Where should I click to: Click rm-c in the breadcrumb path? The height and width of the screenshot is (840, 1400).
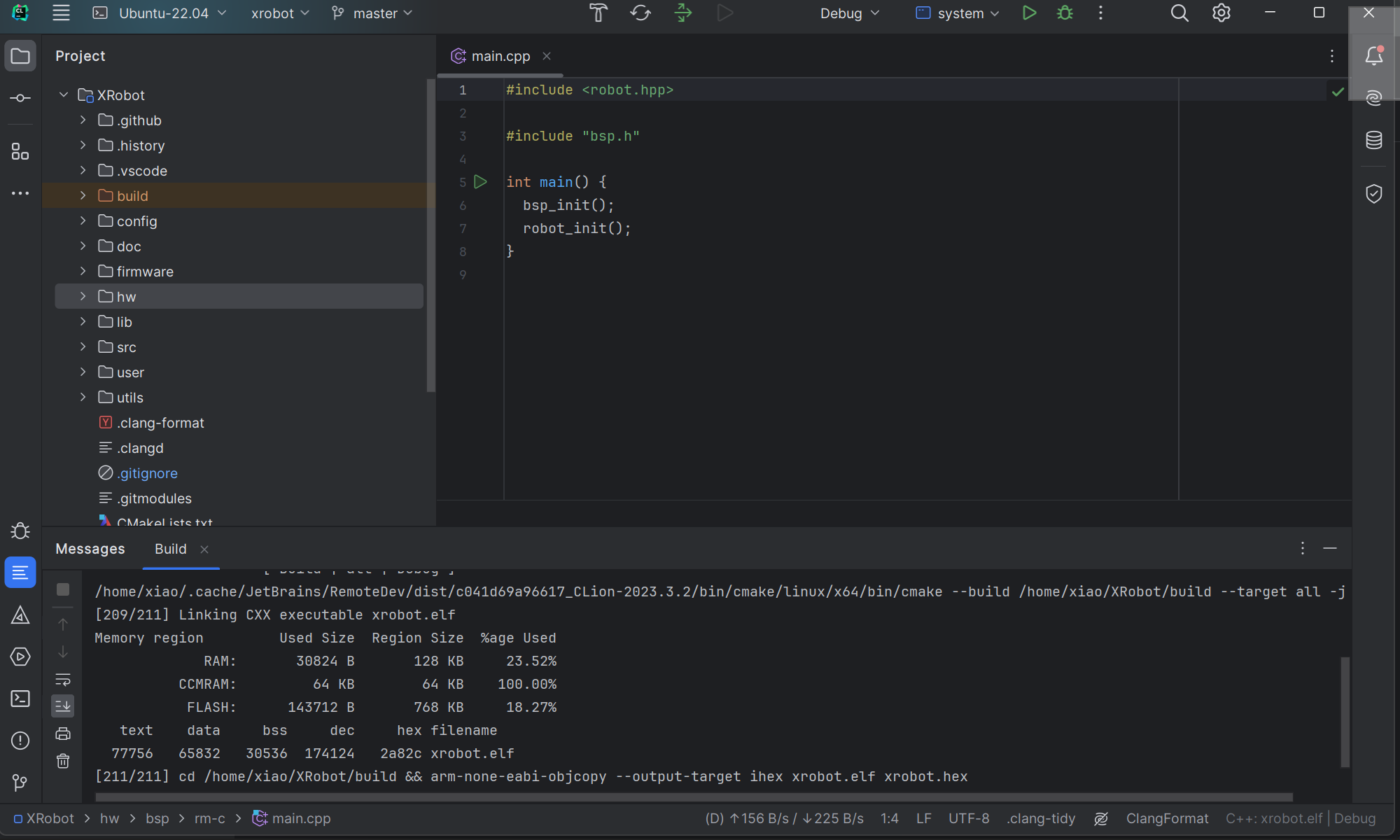[x=209, y=818]
